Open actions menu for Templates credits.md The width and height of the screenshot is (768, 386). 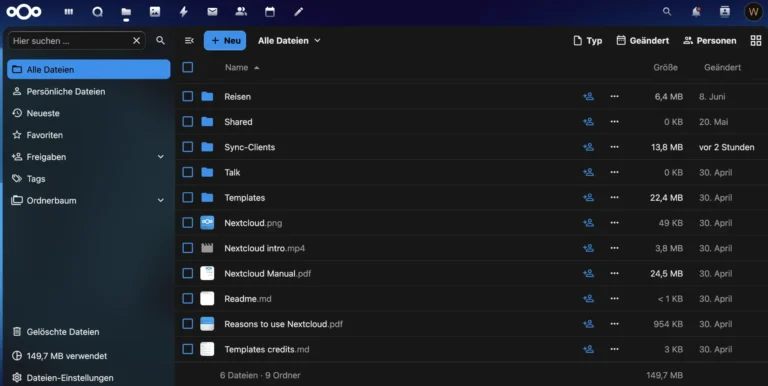(614, 349)
